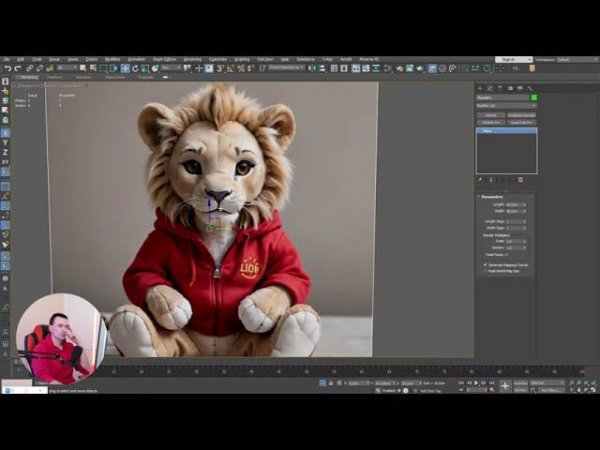
Task: Enable the Real-World Map Size checkbox
Action: [x=485, y=271]
